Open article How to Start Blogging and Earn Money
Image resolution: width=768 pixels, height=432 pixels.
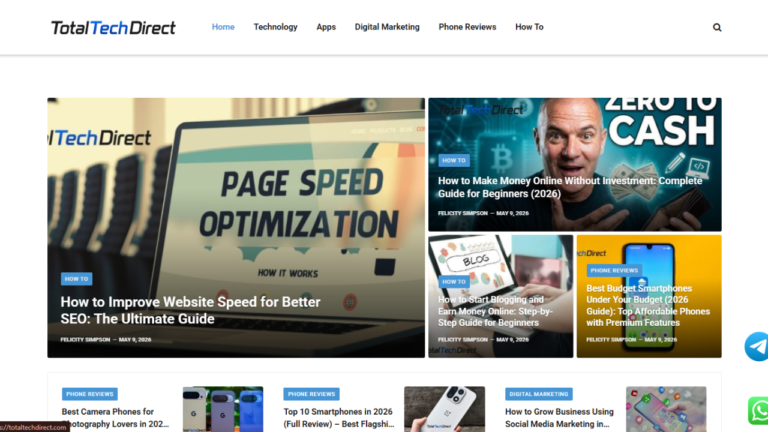point(495,311)
